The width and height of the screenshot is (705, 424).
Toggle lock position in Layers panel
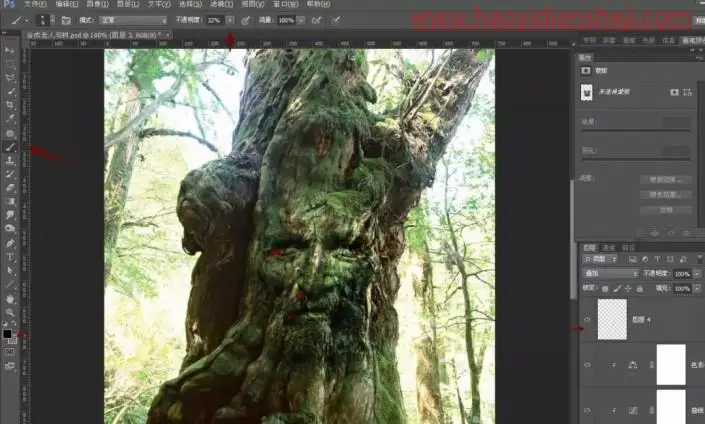coord(628,289)
